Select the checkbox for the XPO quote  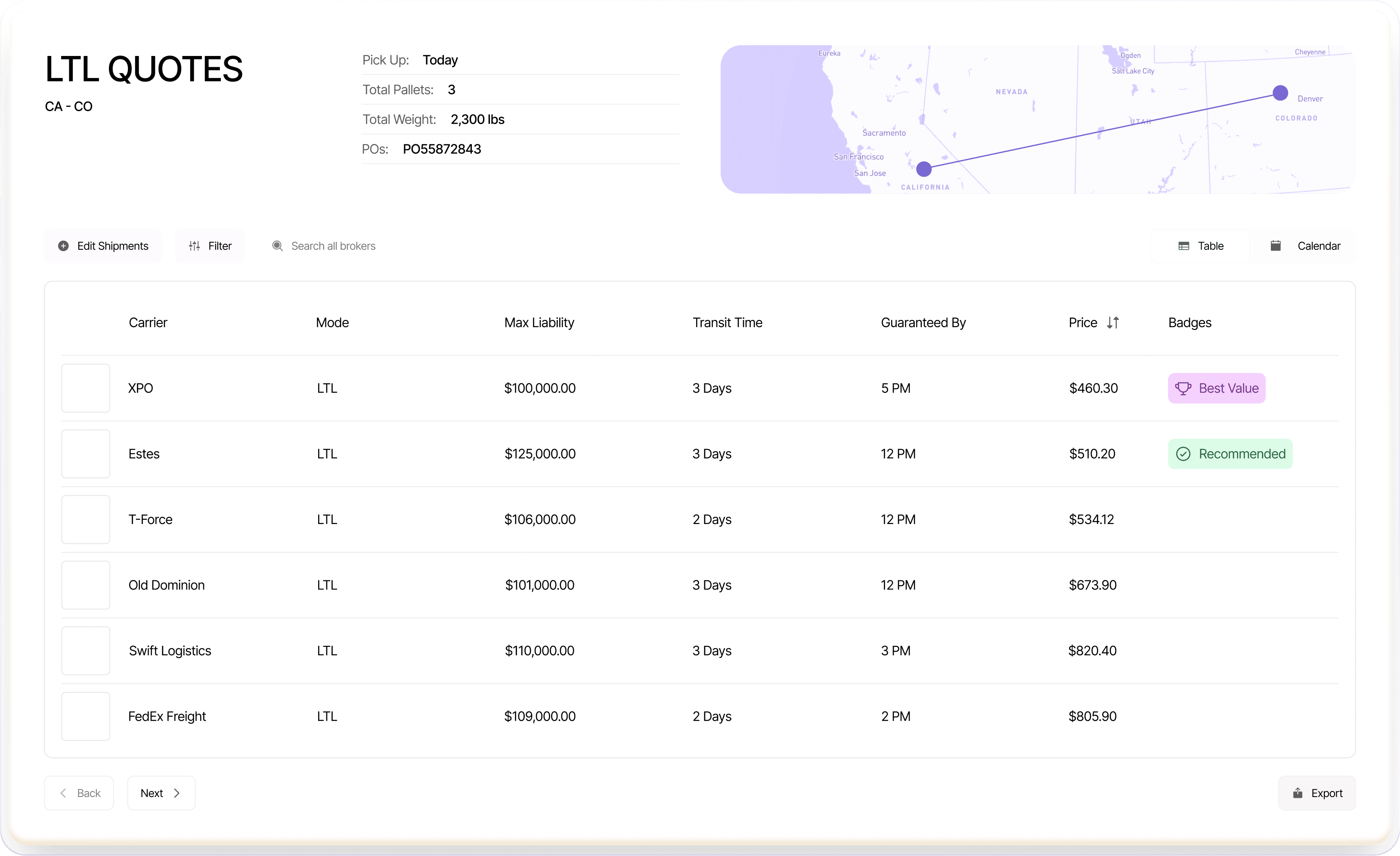pos(86,388)
